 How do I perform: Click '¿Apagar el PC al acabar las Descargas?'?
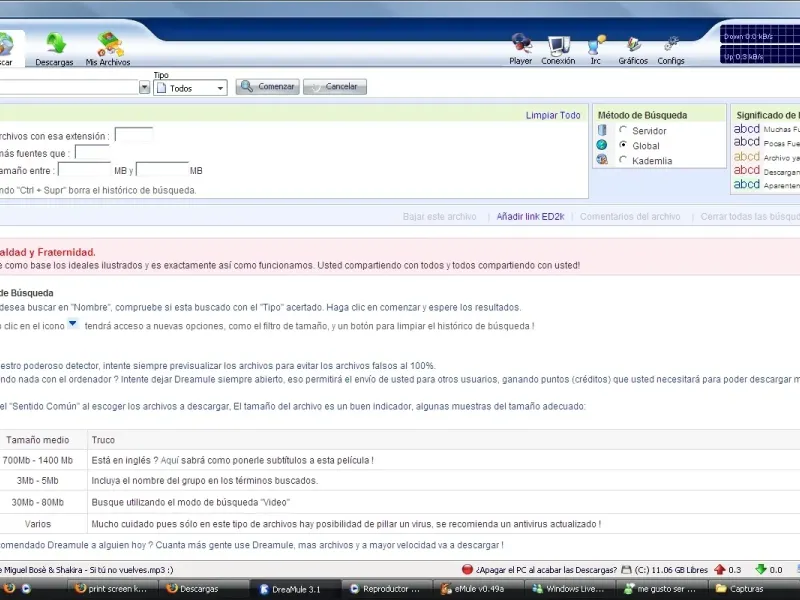[x=546, y=570]
